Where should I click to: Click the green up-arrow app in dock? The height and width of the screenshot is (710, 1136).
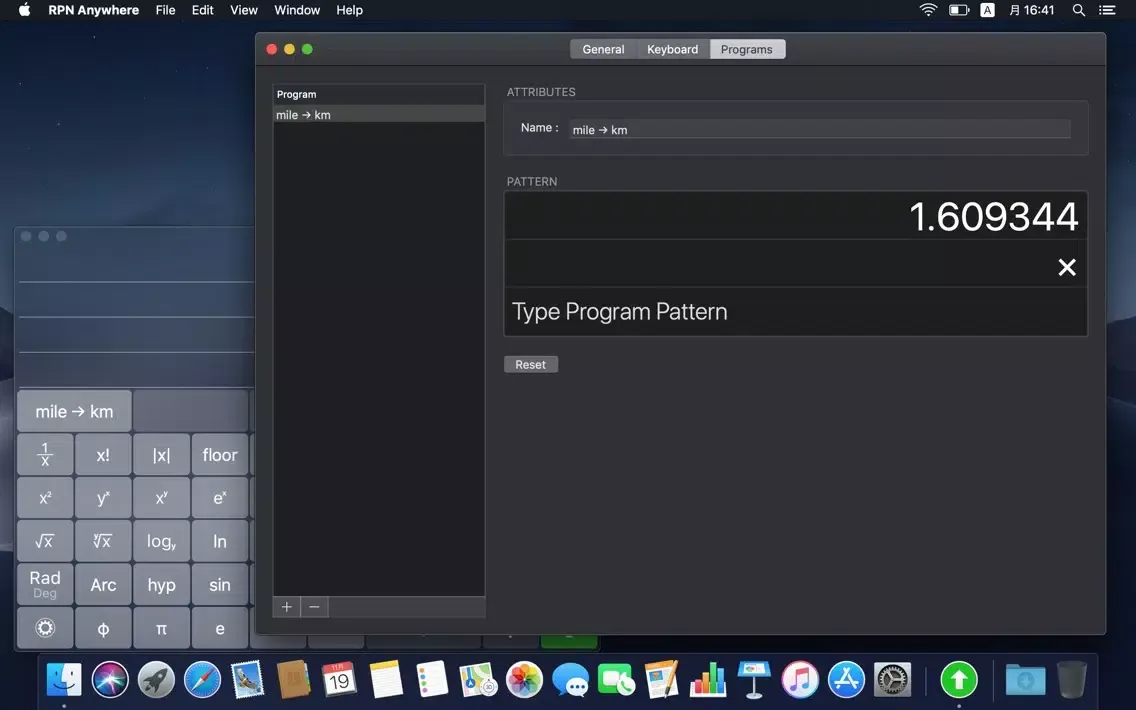point(958,680)
